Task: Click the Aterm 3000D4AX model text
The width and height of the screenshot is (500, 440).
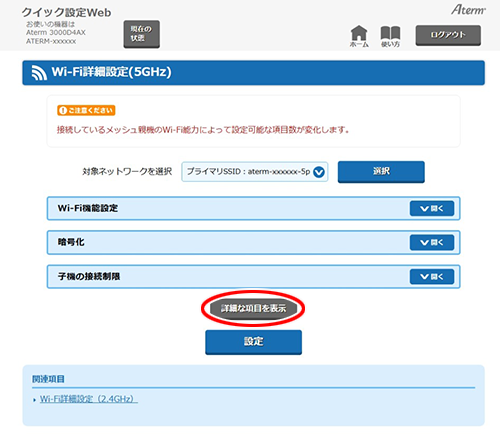Action: coord(56,33)
